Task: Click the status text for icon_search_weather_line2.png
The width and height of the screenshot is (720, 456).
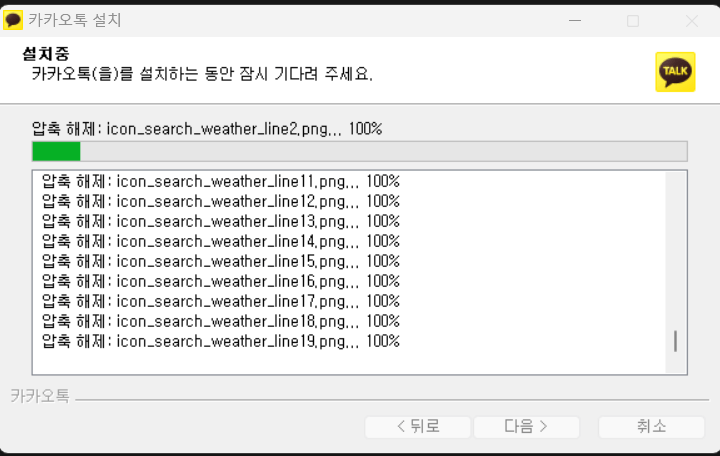Action: click(207, 129)
